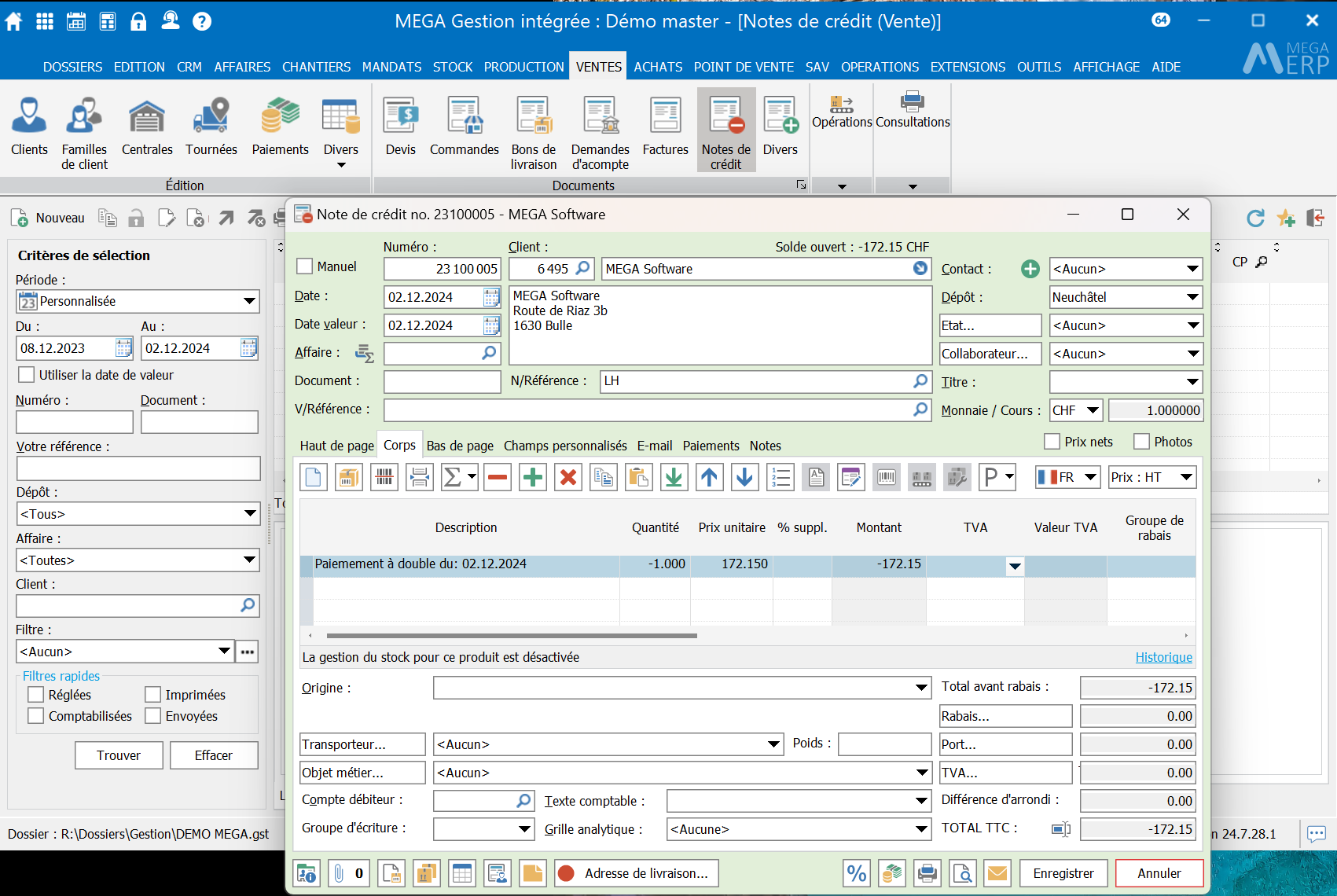Open the CHF currency dropdown
This screenshot has height=896, width=1337.
(x=1075, y=410)
